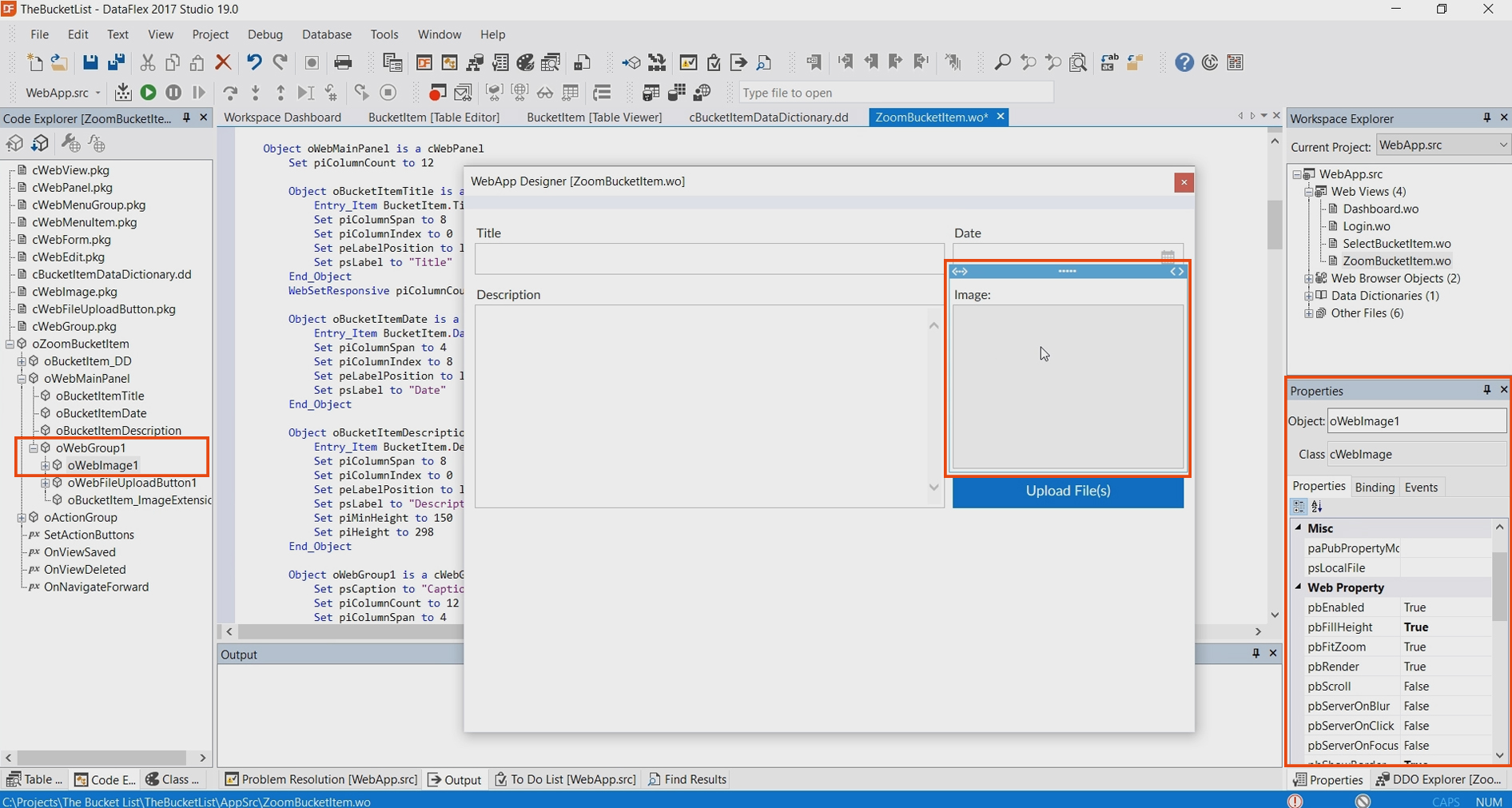This screenshot has height=808, width=1512.
Task: Switch to the Events tab in Properties
Action: (1420, 487)
